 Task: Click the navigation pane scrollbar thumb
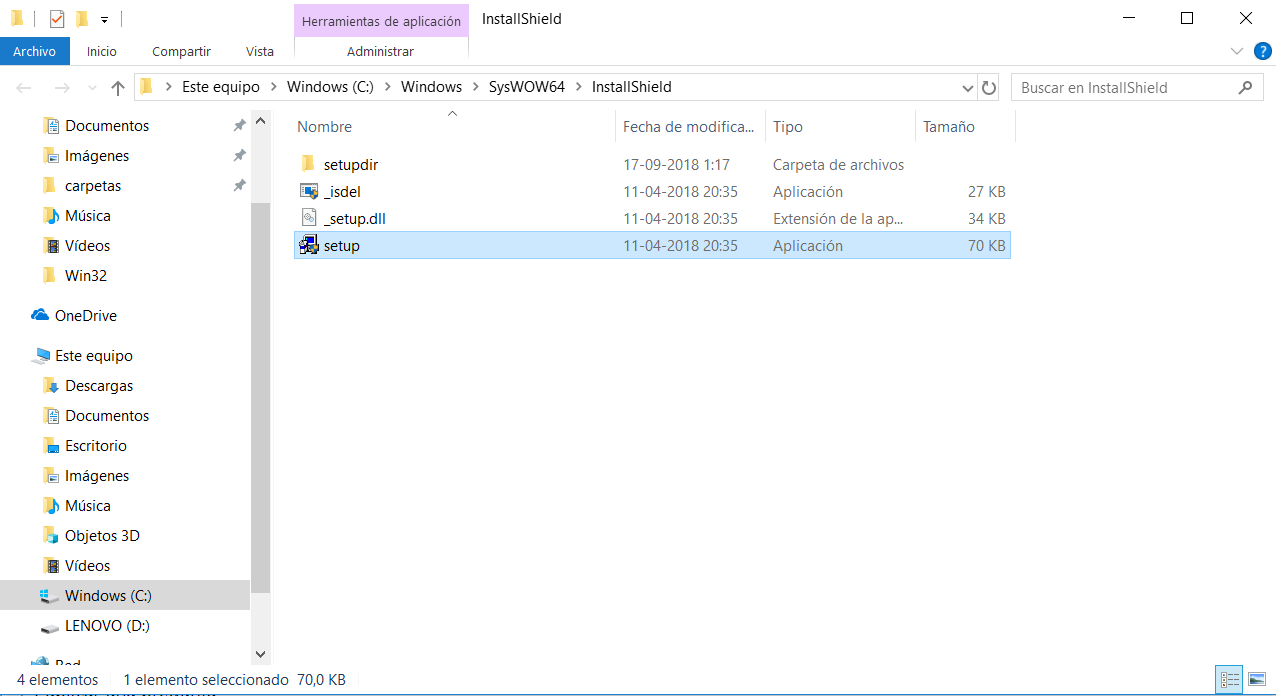pos(261,397)
